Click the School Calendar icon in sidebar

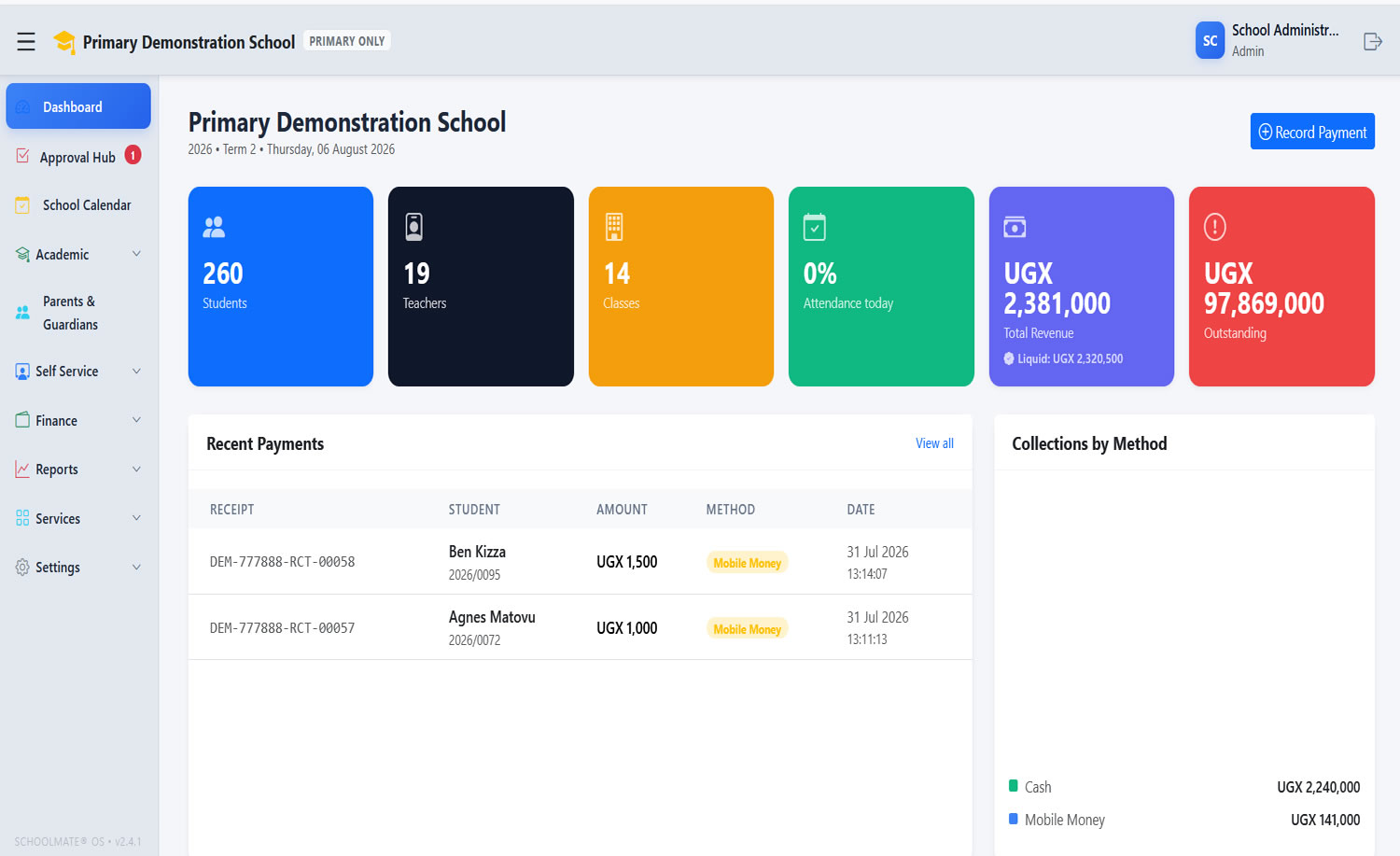click(22, 205)
